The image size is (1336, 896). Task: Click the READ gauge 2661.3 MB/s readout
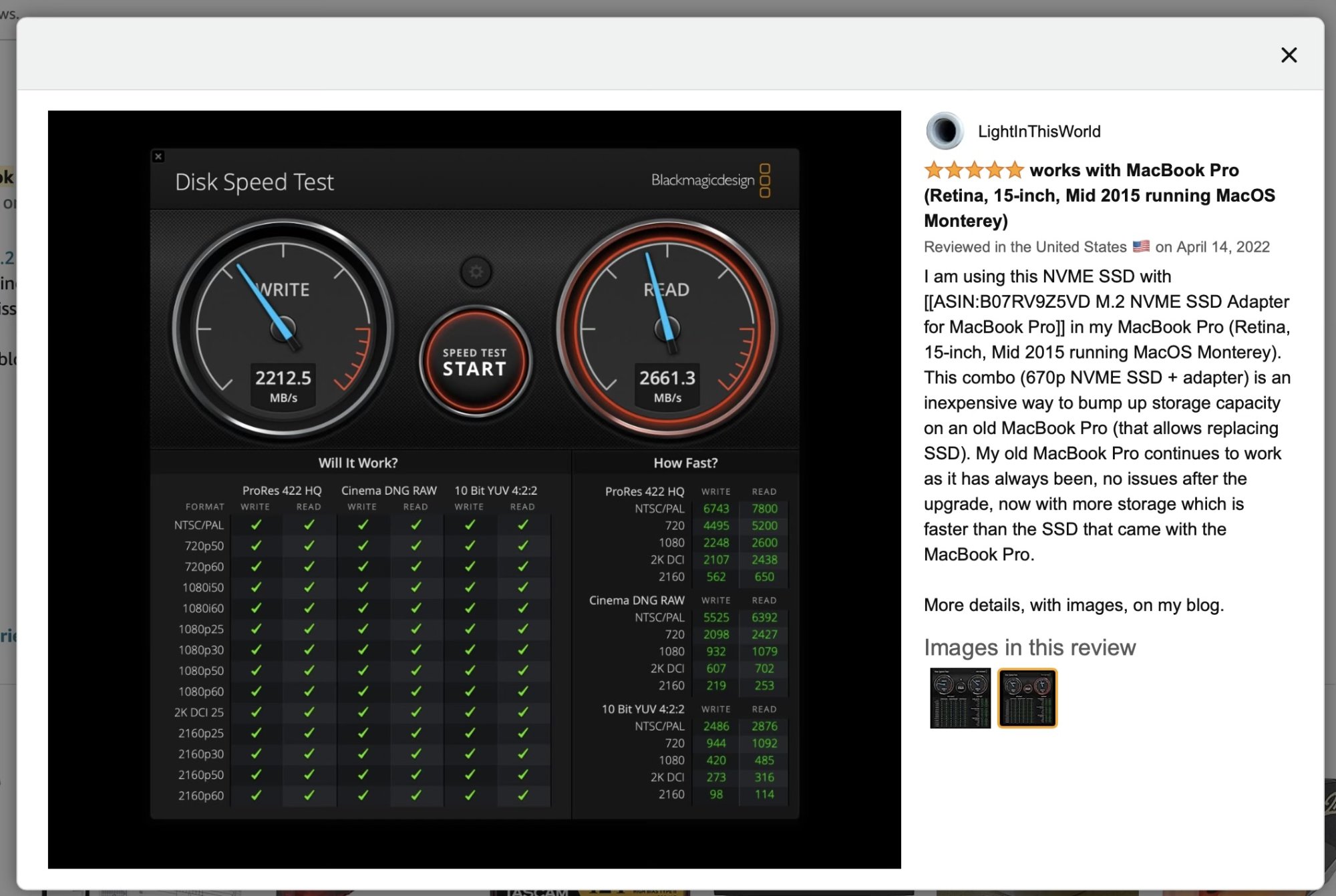pos(667,385)
